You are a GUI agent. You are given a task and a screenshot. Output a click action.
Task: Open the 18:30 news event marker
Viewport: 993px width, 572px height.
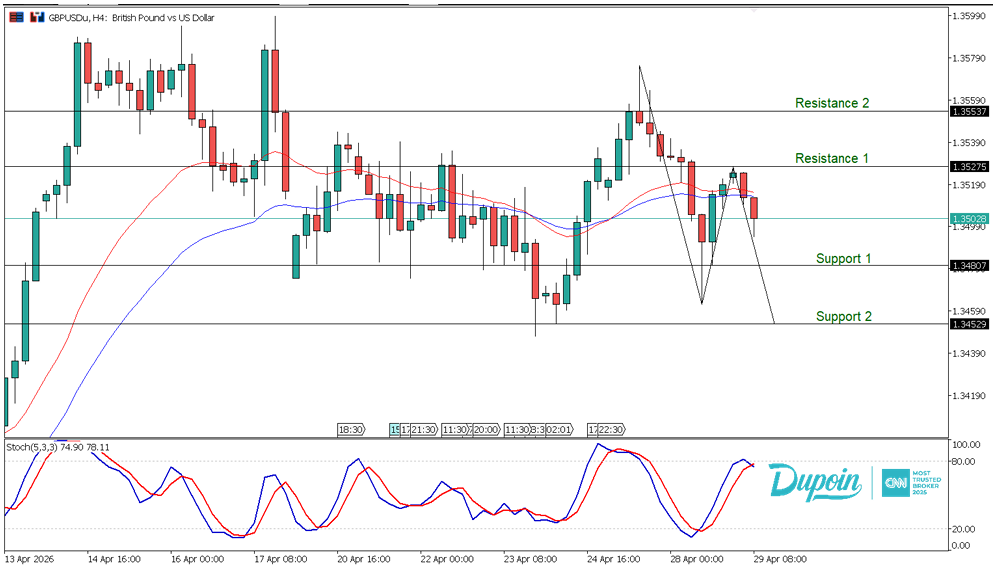[351, 429]
